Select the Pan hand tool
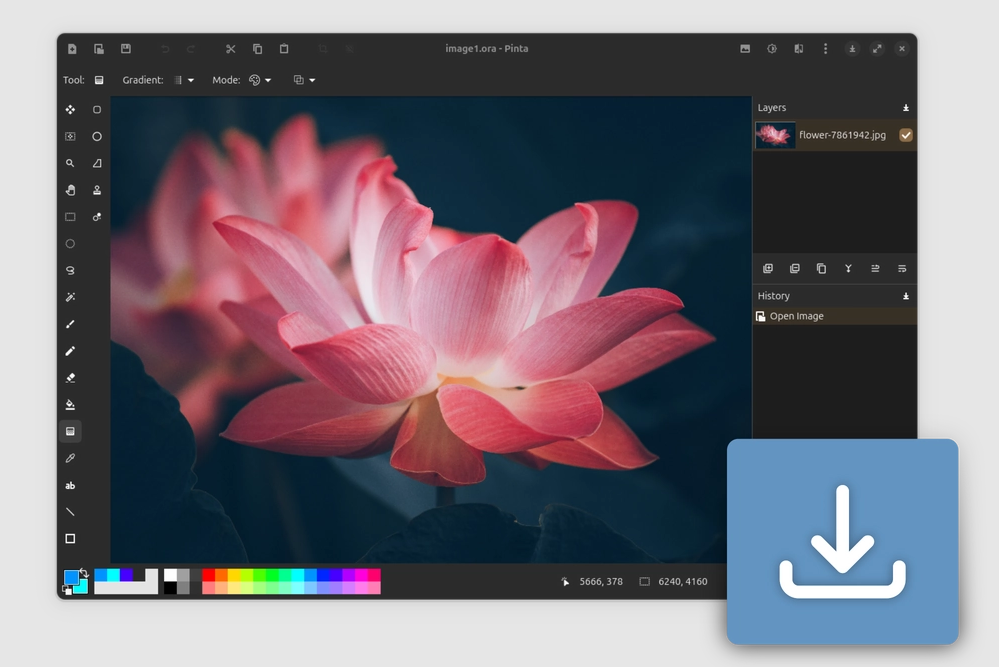Image resolution: width=999 pixels, height=667 pixels. (x=70, y=190)
